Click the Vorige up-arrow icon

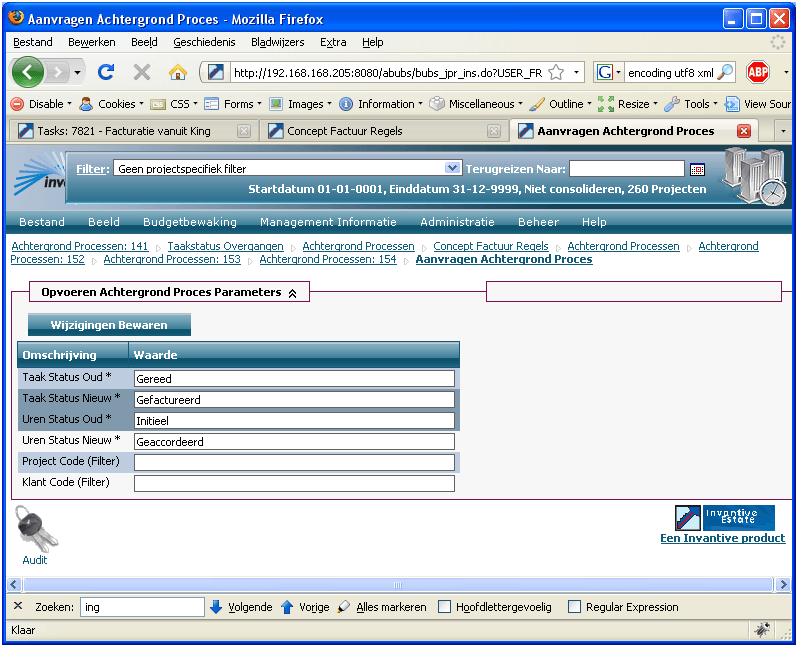[287, 607]
